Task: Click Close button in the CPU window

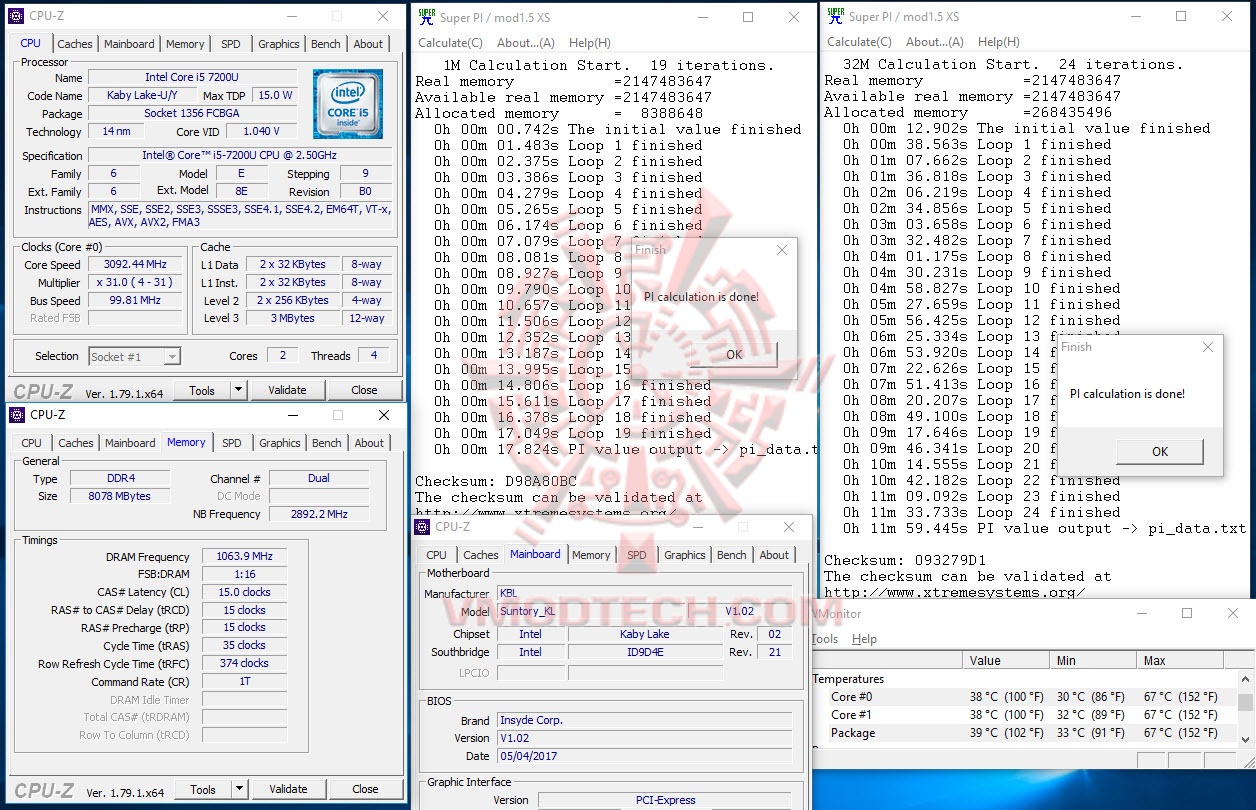Action: click(365, 390)
